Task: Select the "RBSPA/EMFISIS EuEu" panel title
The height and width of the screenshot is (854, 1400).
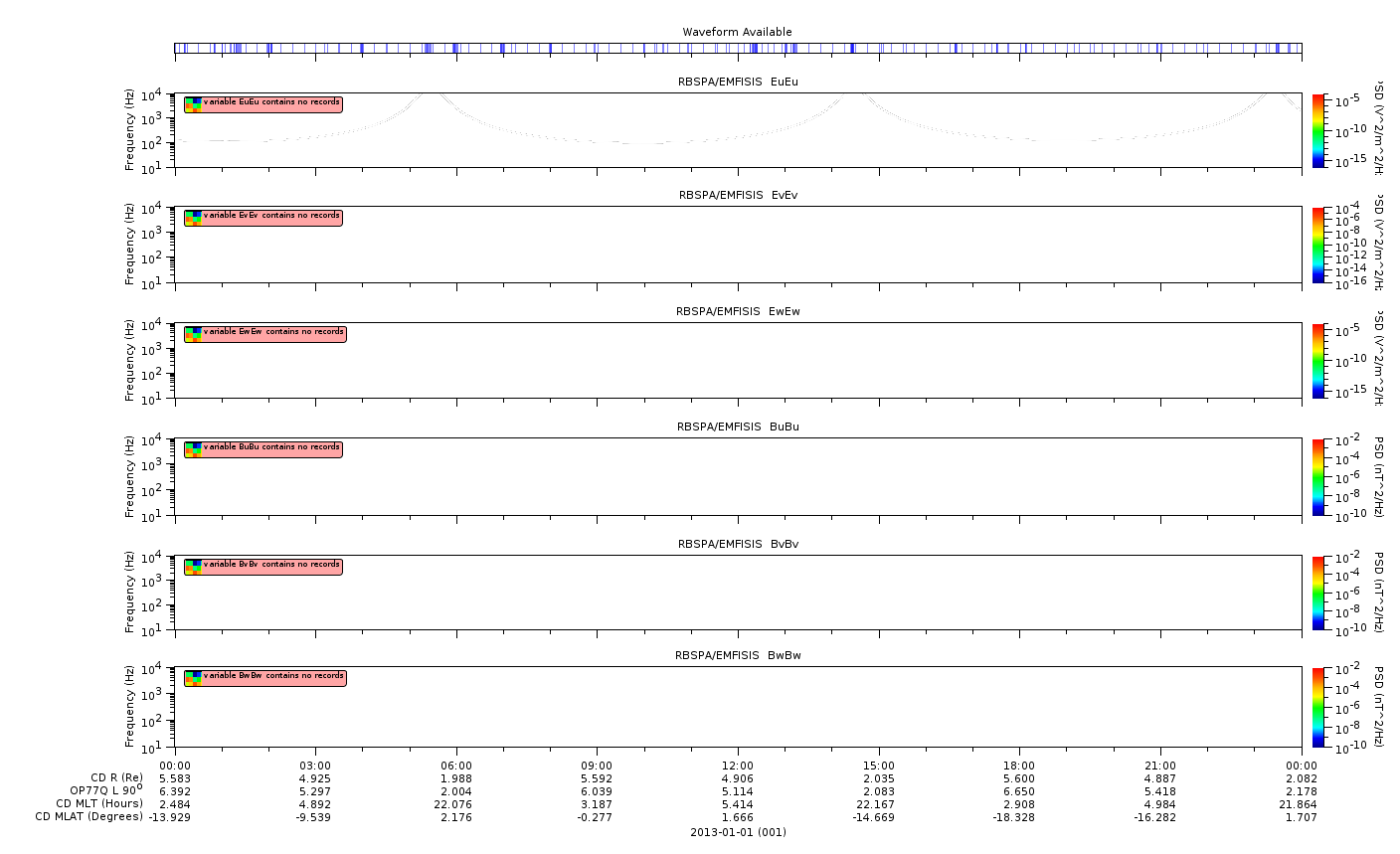Action: pyautogui.click(x=738, y=82)
